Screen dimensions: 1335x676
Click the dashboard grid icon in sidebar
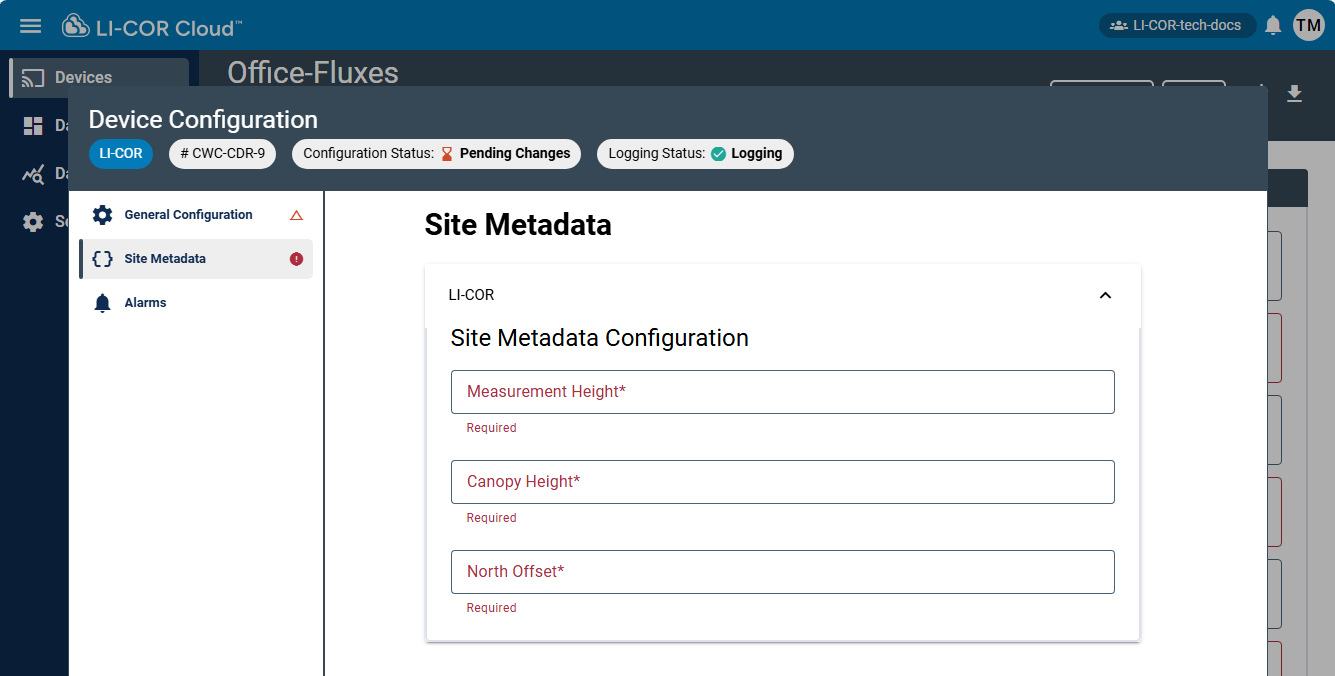33,125
